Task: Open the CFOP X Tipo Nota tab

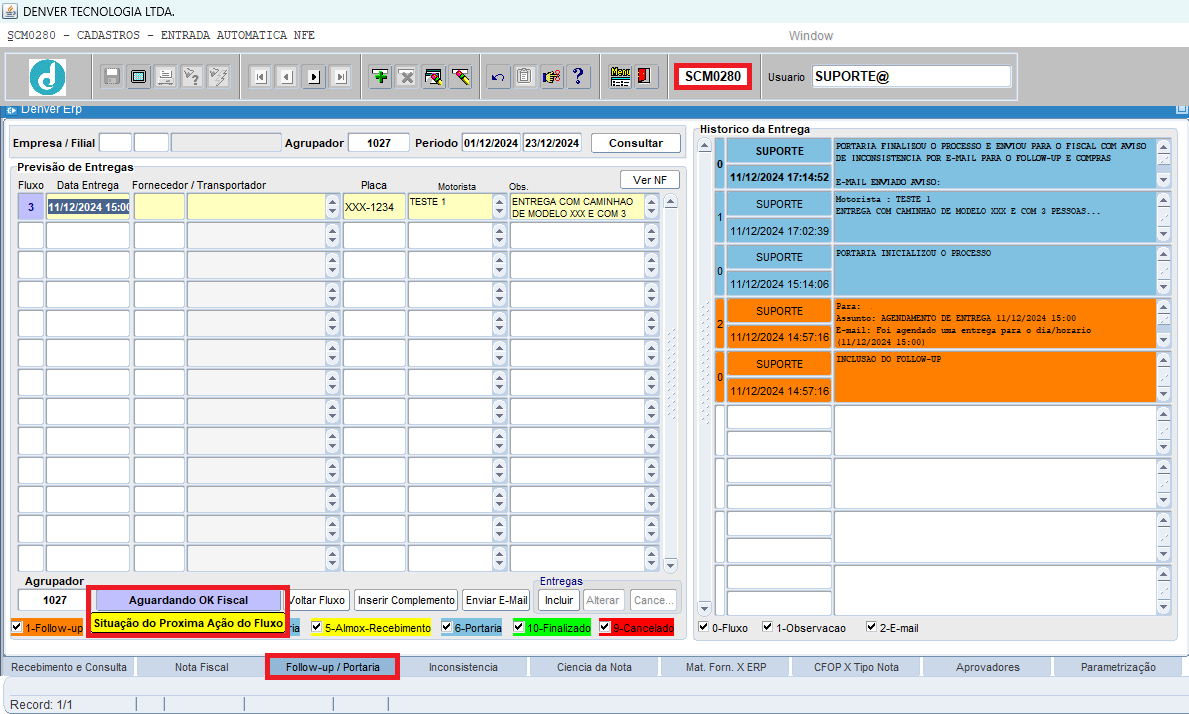Action: [856, 667]
